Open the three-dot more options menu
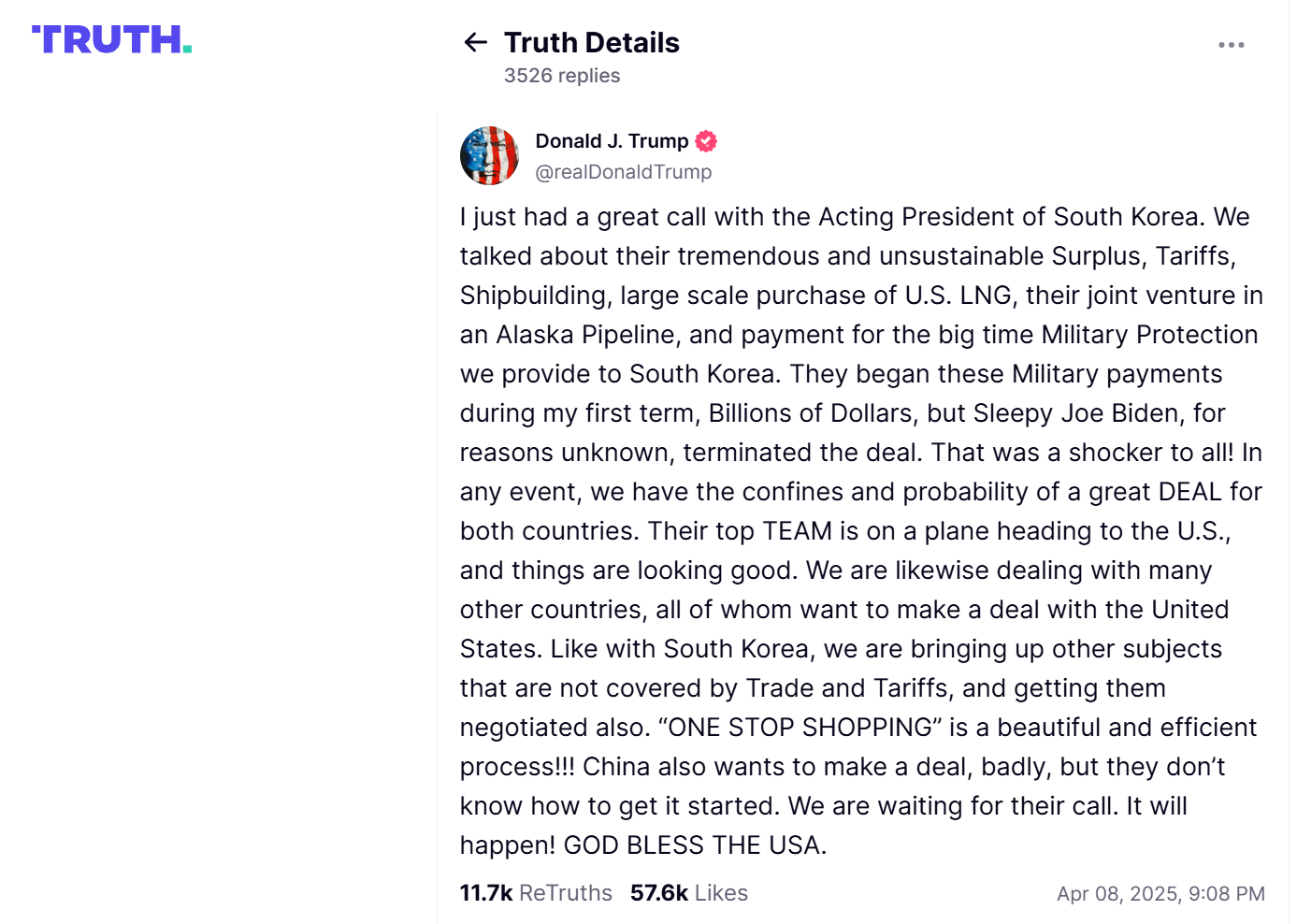The width and height of the screenshot is (1297, 924). click(1231, 45)
